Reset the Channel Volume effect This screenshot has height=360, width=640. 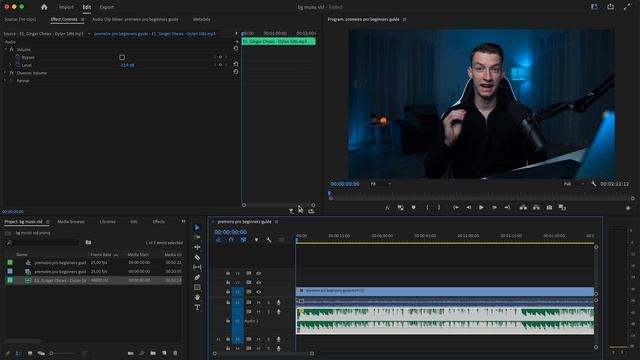[236, 72]
